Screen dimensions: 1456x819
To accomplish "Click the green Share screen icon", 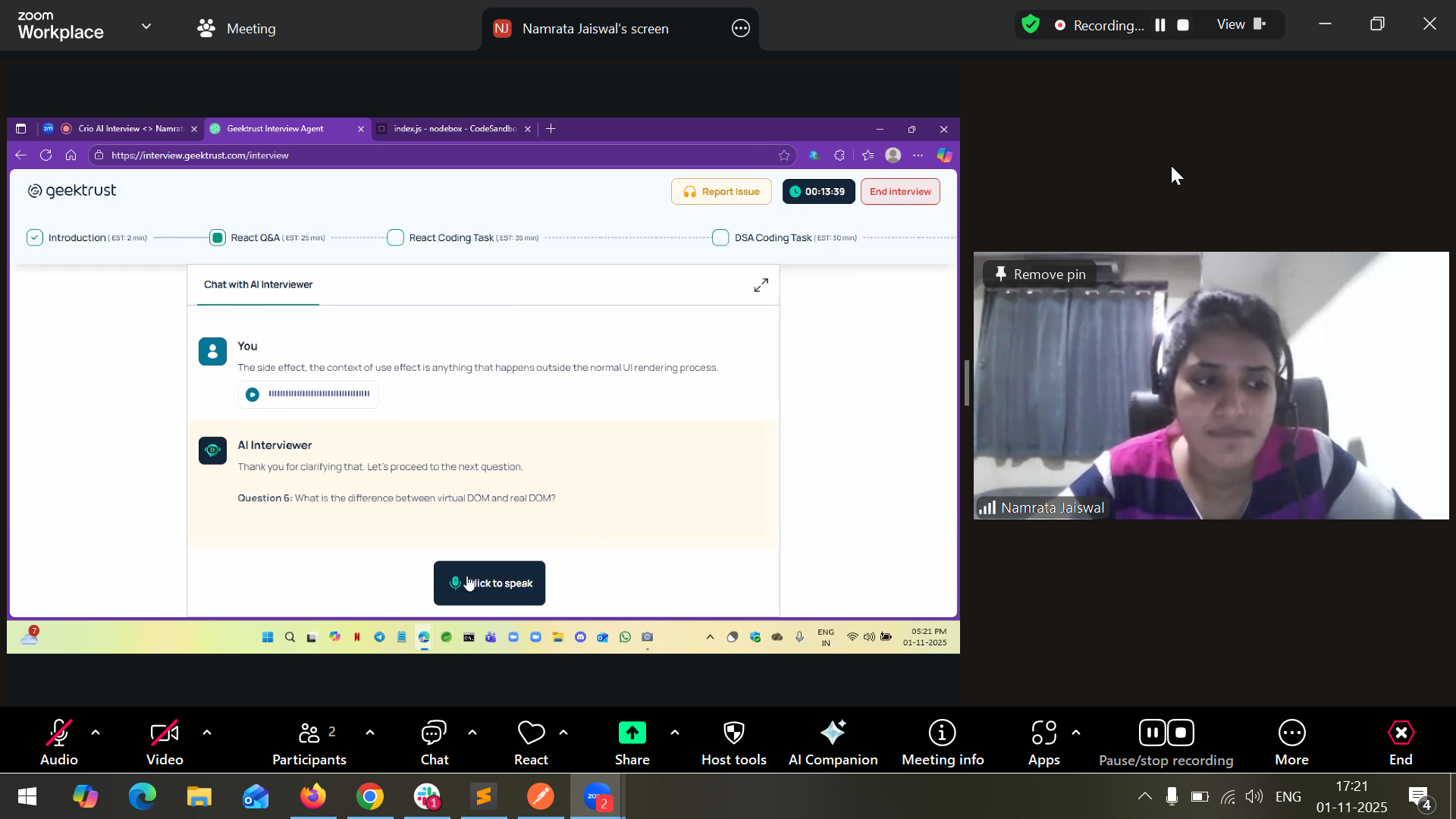I will pos(632,733).
